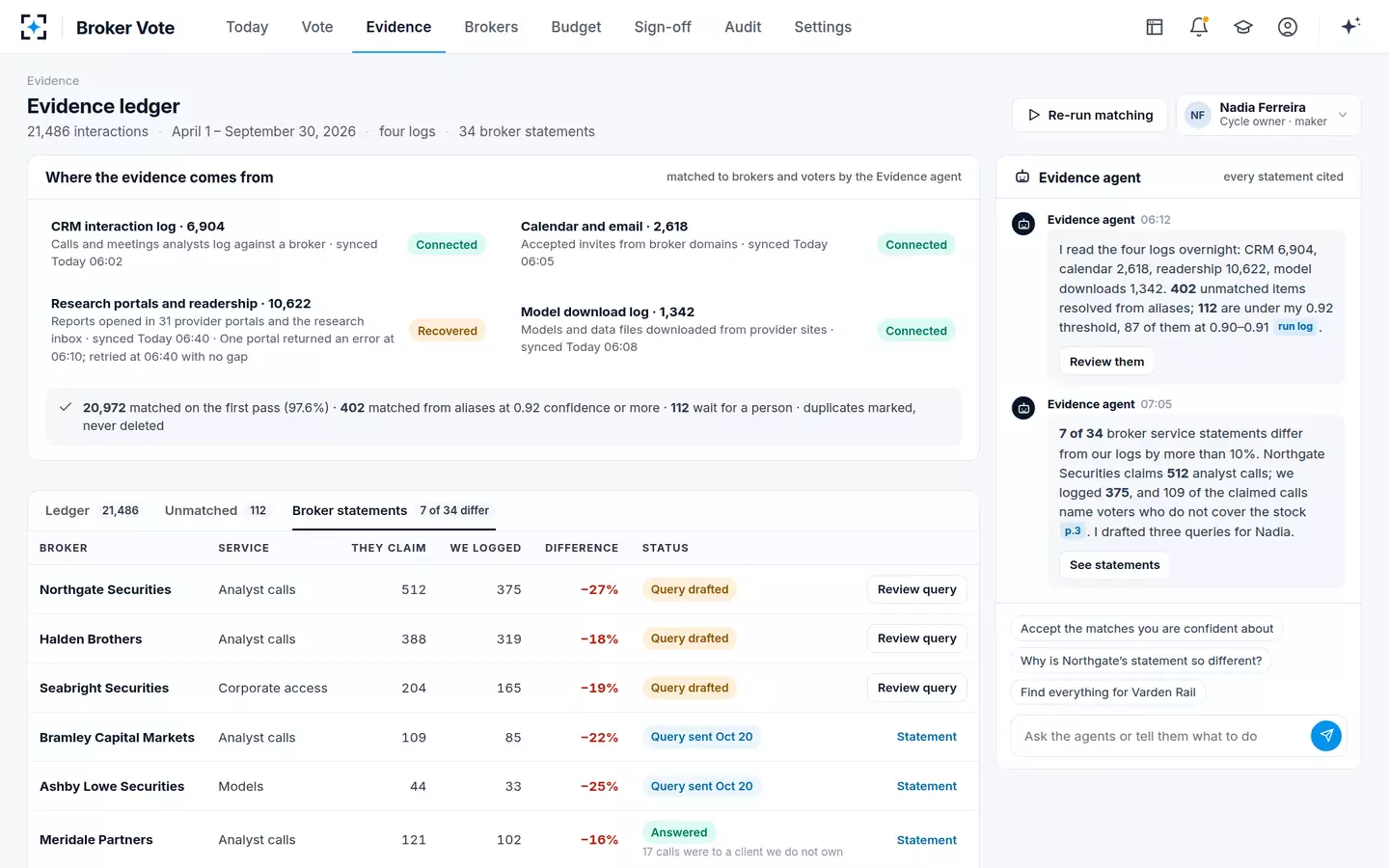This screenshot has height=868, width=1389.
Task: Click the Answered status on Meridale Partners row
Action: click(679, 832)
